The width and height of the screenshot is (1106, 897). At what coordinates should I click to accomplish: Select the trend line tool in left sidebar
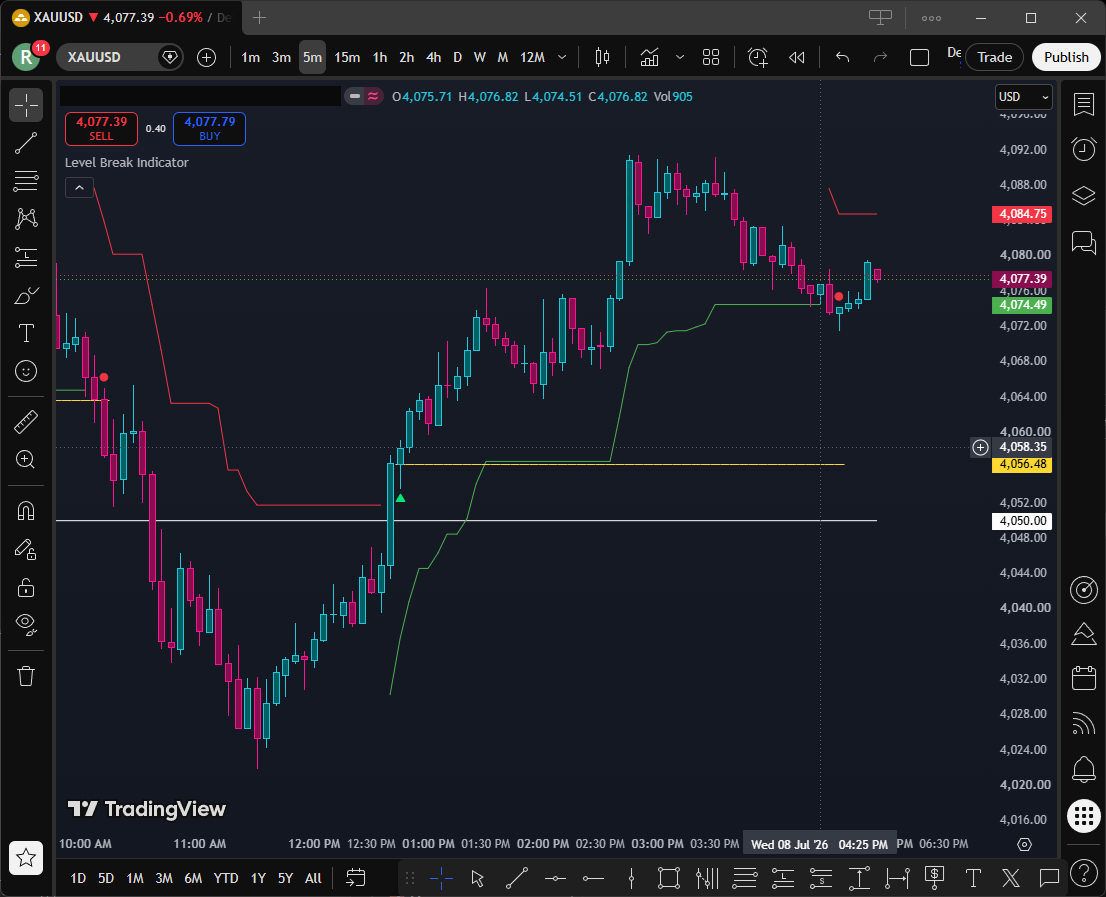26,143
